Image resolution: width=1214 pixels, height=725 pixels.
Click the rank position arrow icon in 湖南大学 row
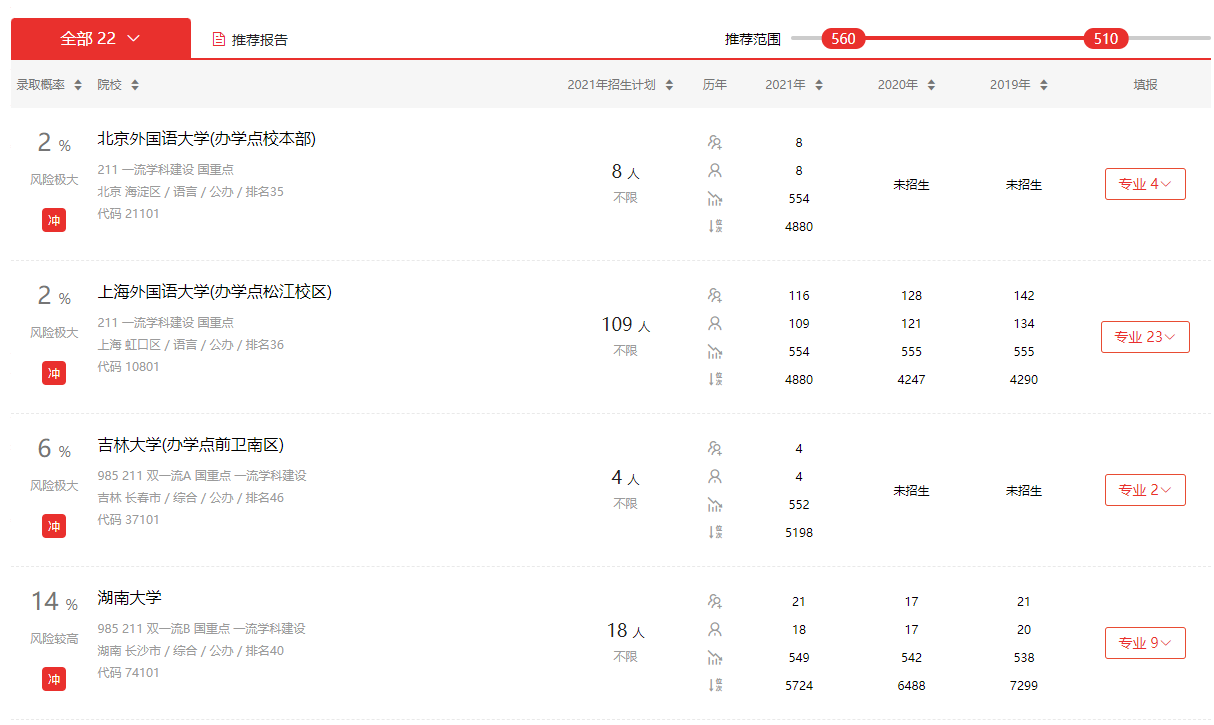point(715,685)
